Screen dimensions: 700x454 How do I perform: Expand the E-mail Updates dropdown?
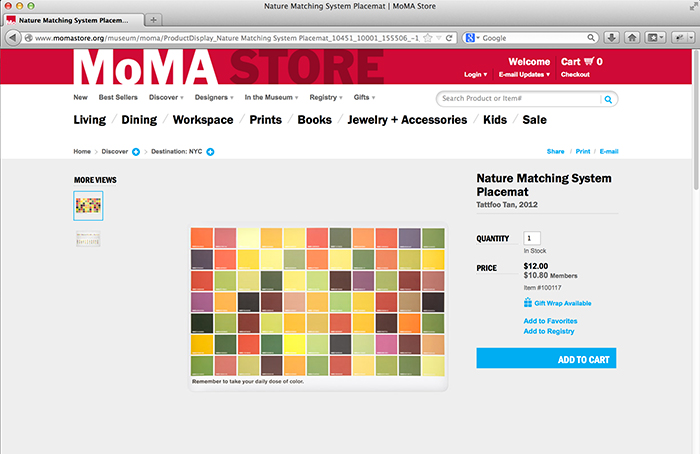(522, 74)
